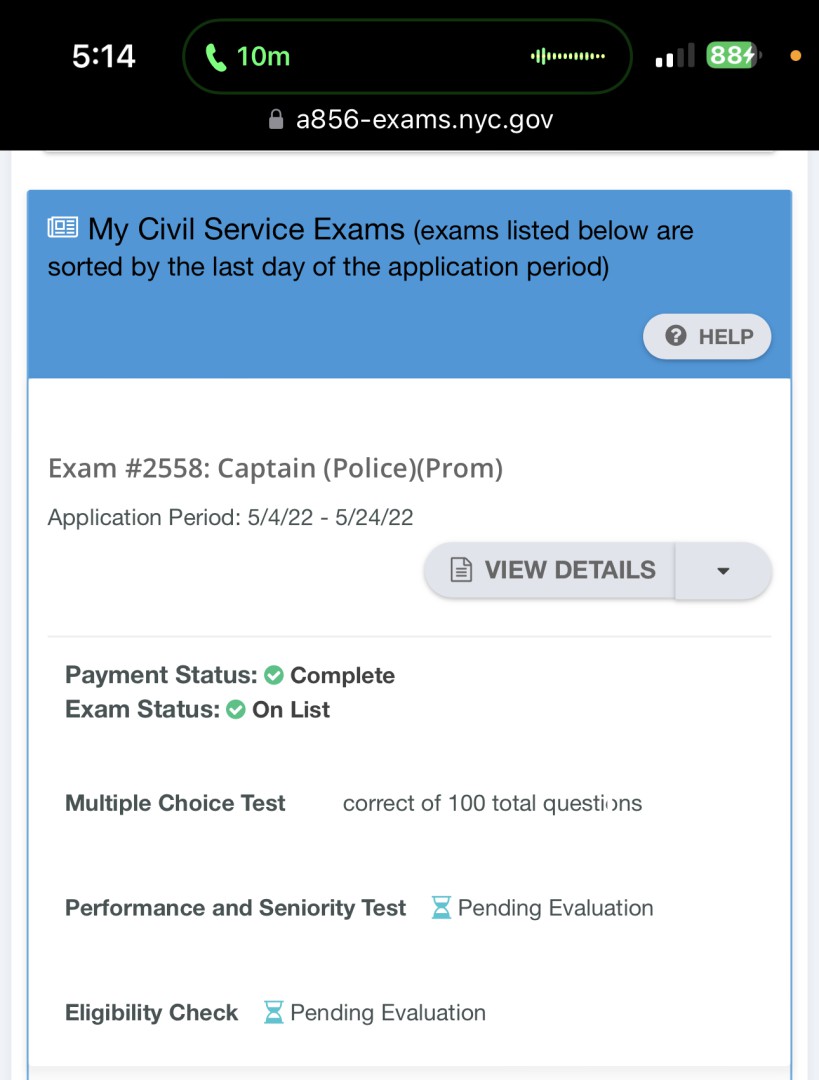Tap the a856-exams.nyc.gov address bar

click(424, 120)
